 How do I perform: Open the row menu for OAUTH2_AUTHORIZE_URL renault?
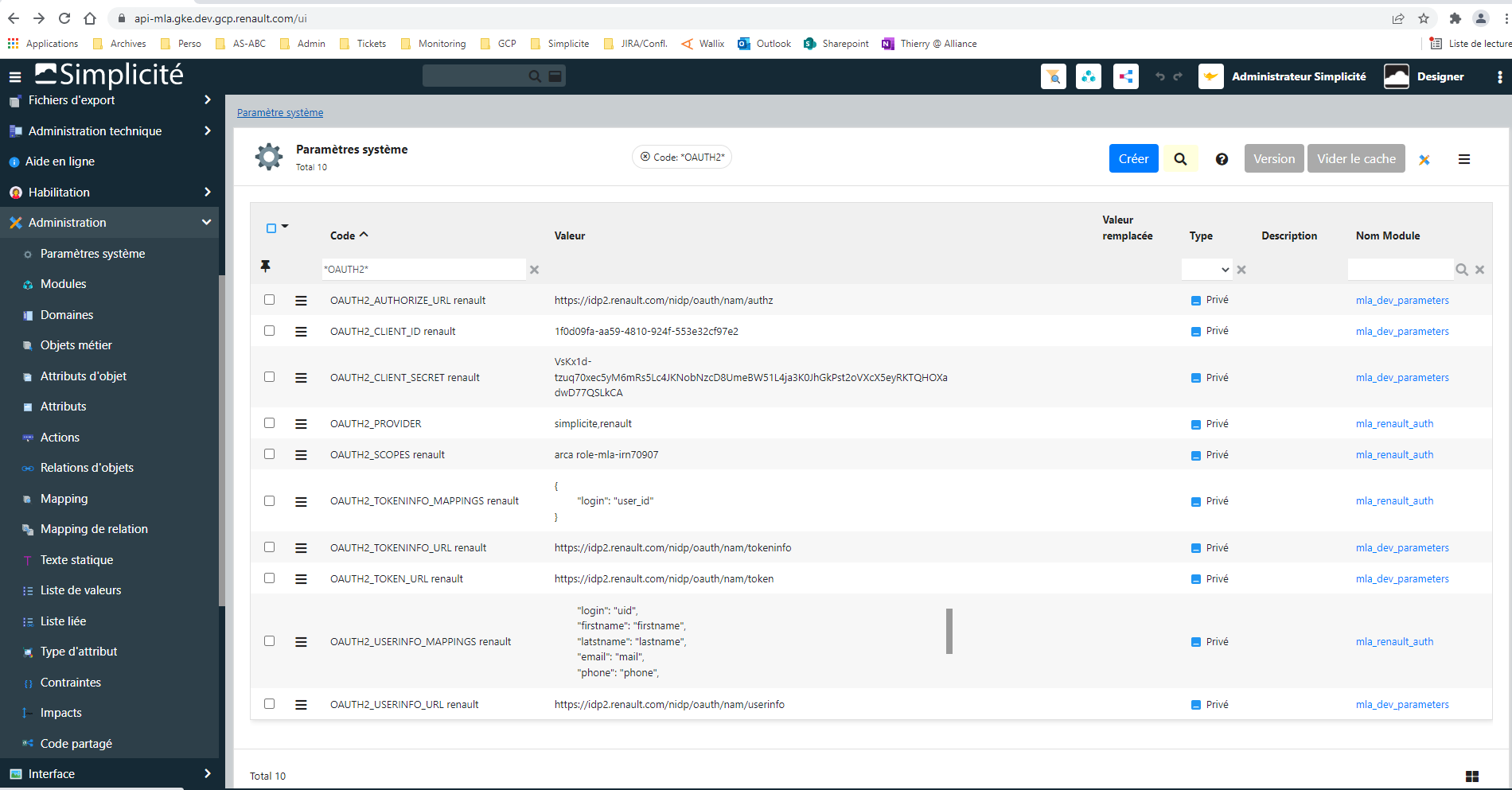pyautogui.click(x=301, y=301)
